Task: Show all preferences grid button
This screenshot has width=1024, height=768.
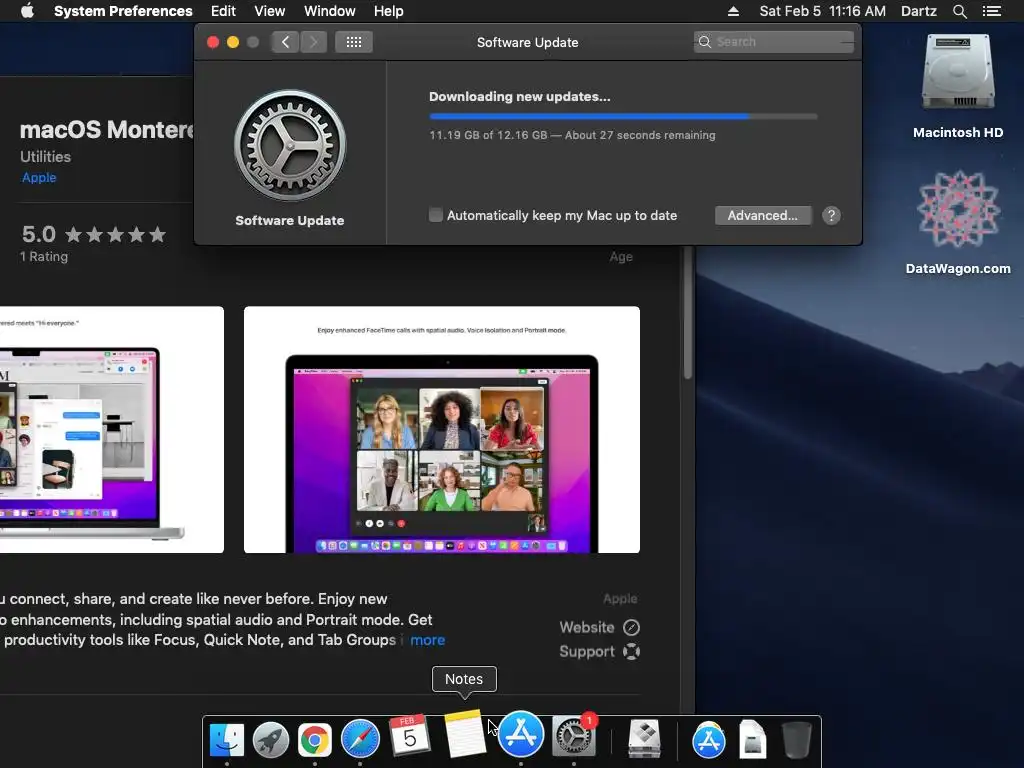Action: [354, 42]
